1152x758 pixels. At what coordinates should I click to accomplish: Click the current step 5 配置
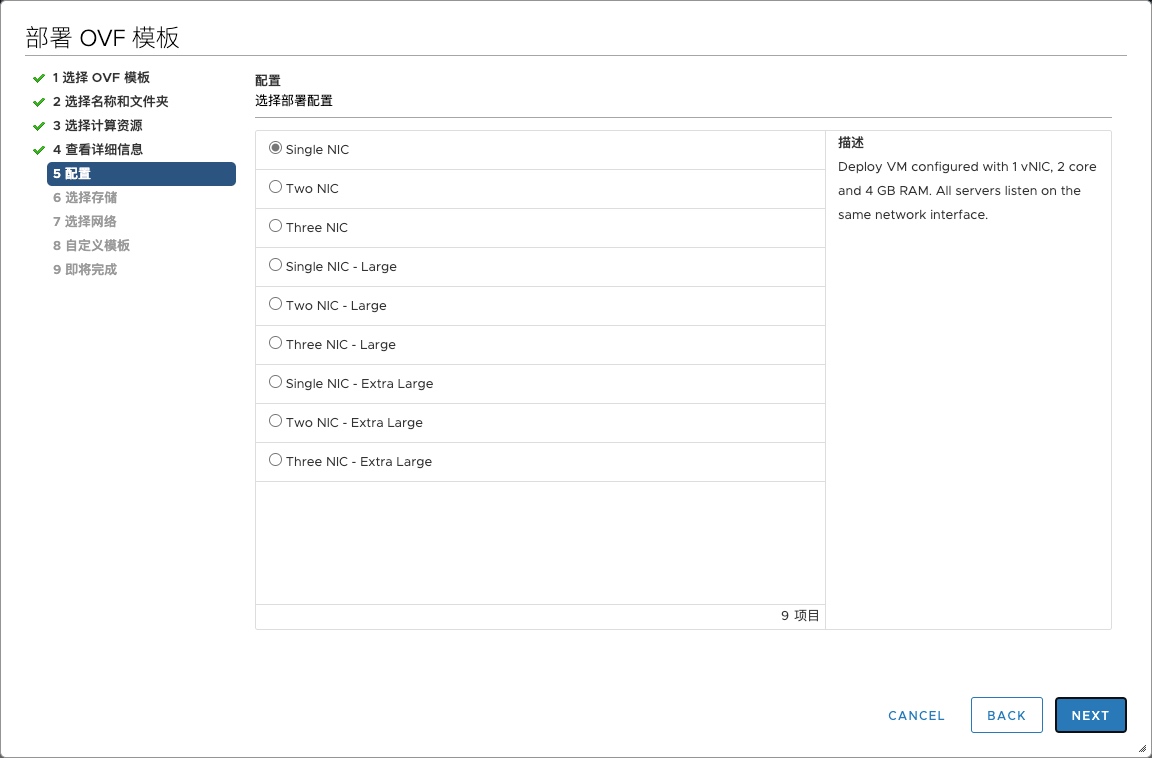point(141,174)
